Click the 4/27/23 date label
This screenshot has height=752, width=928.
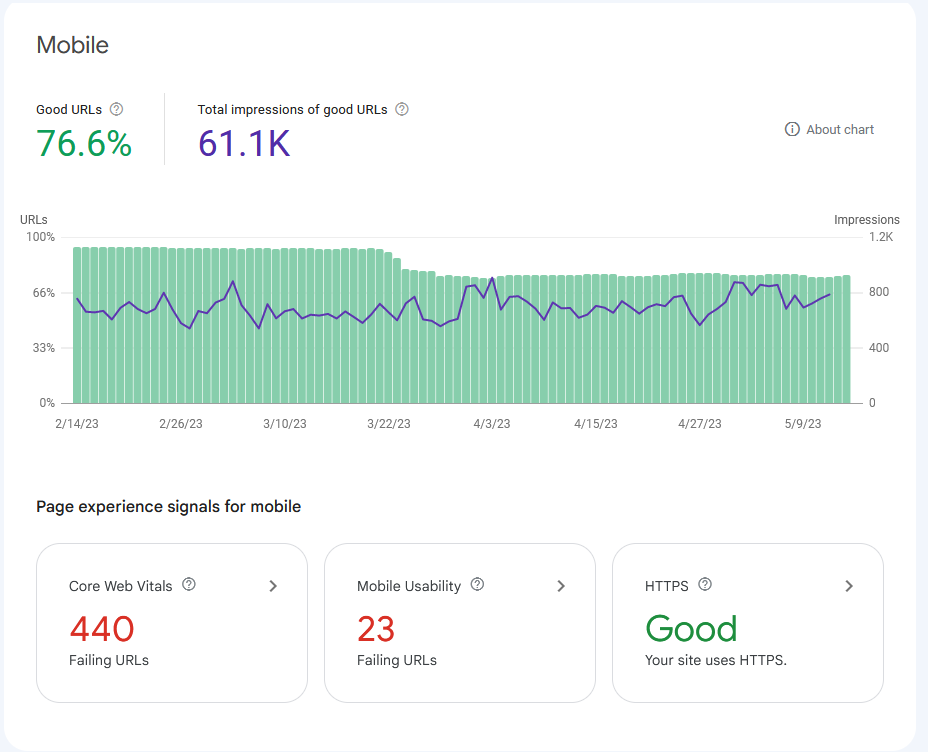point(700,424)
